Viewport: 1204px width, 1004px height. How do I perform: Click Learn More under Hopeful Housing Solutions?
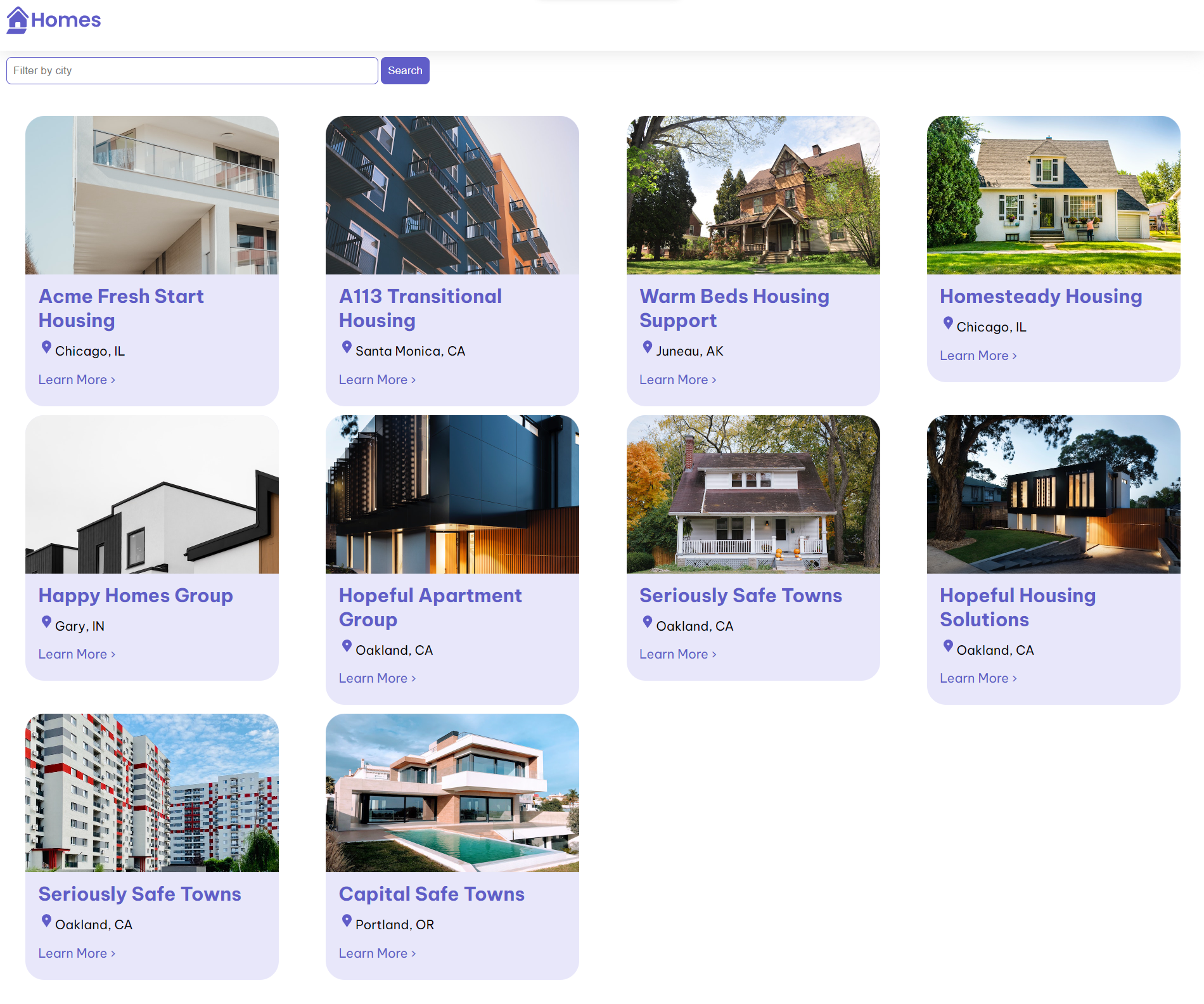(978, 678)
